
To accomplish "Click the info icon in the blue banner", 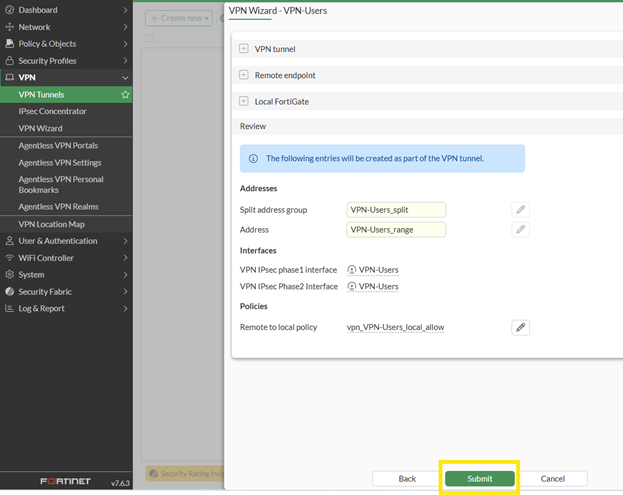I will pos(253,159).
